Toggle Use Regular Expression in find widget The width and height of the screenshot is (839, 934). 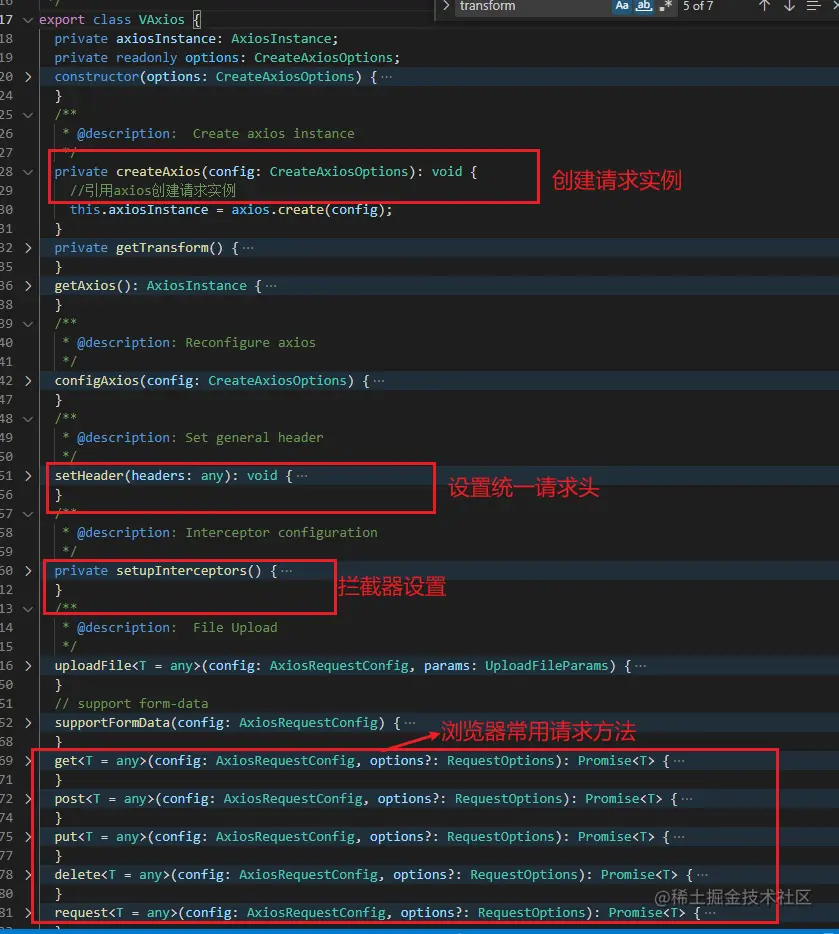point(666,6)
